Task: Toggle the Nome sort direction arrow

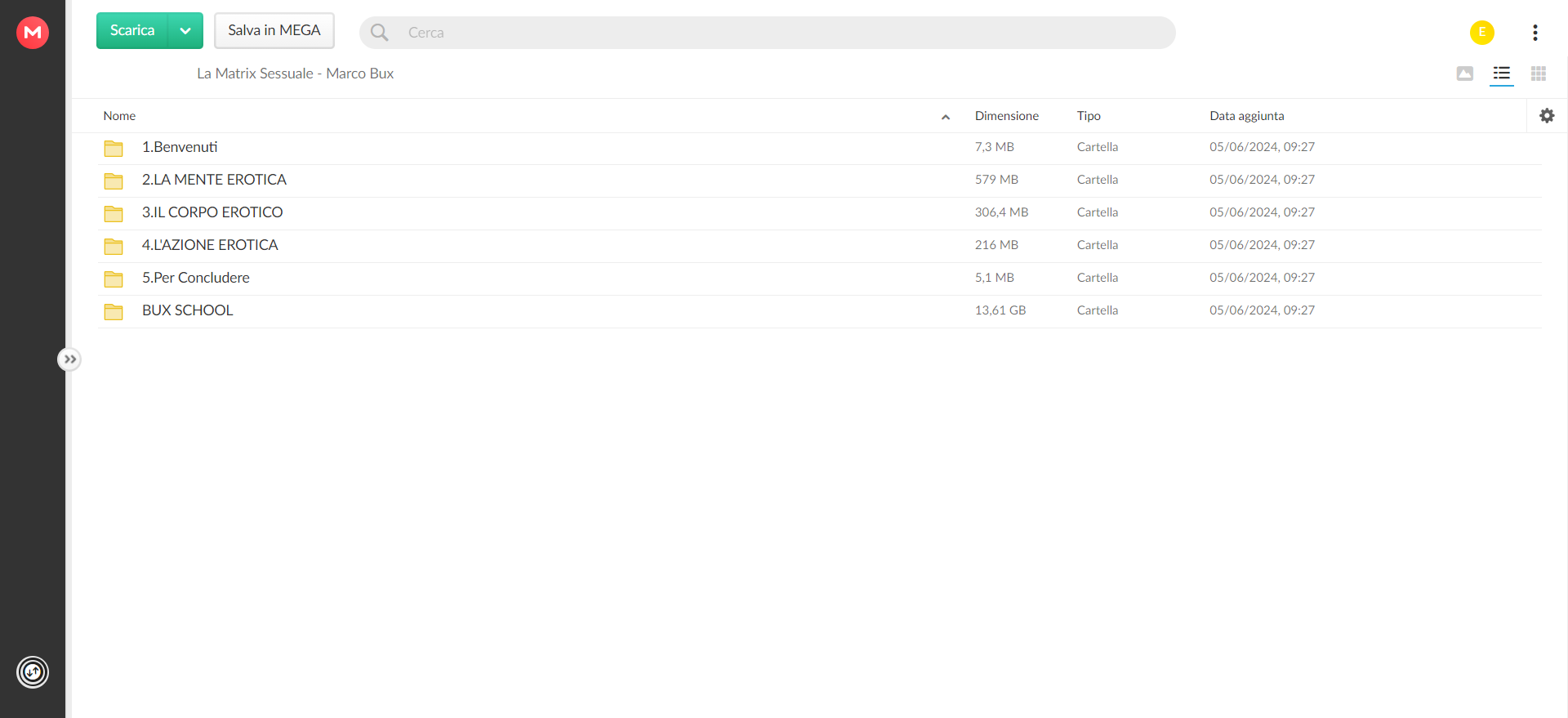Action: pos(946,117)
